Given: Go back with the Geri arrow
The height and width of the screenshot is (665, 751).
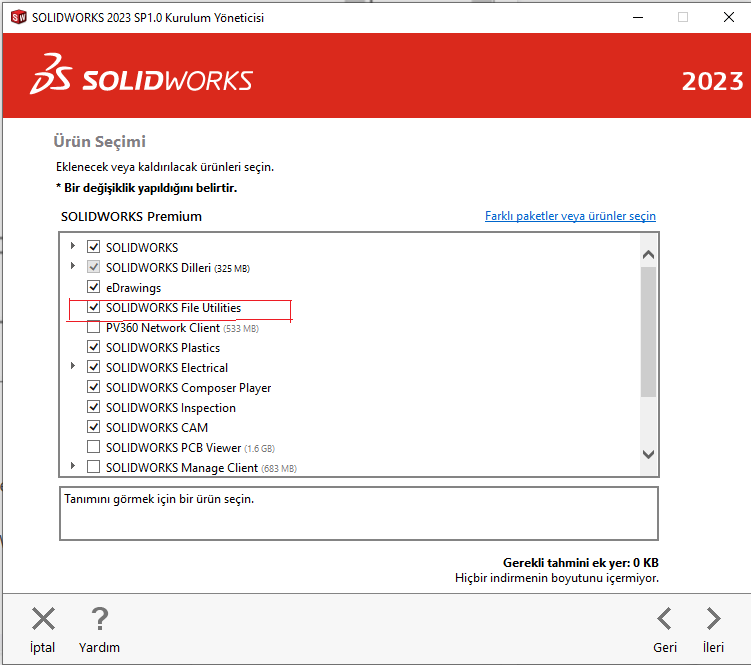Looking at the screenshot, I should pos(664,619).
